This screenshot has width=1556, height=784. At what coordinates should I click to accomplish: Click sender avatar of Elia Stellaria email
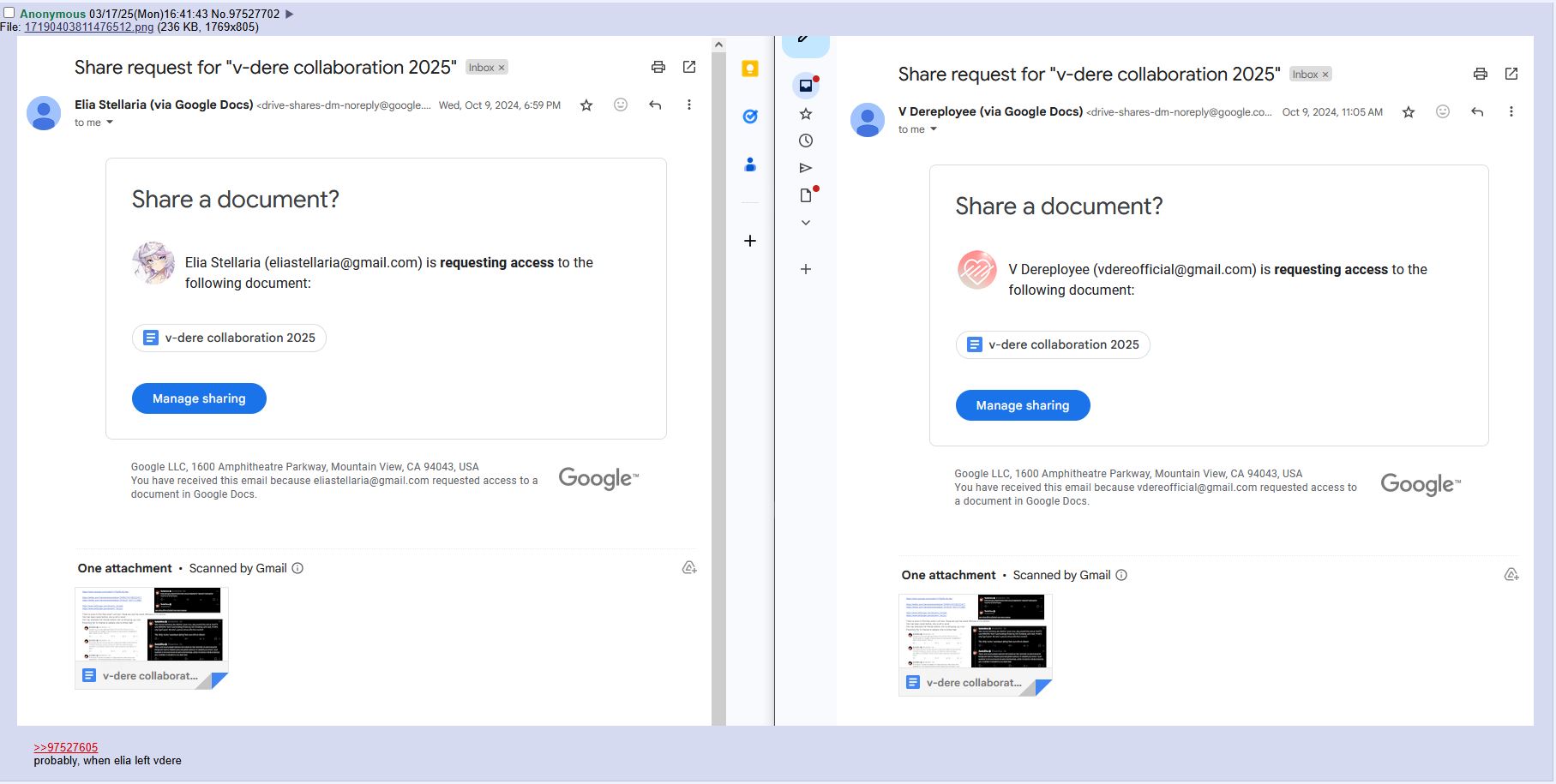click(44, 113)
